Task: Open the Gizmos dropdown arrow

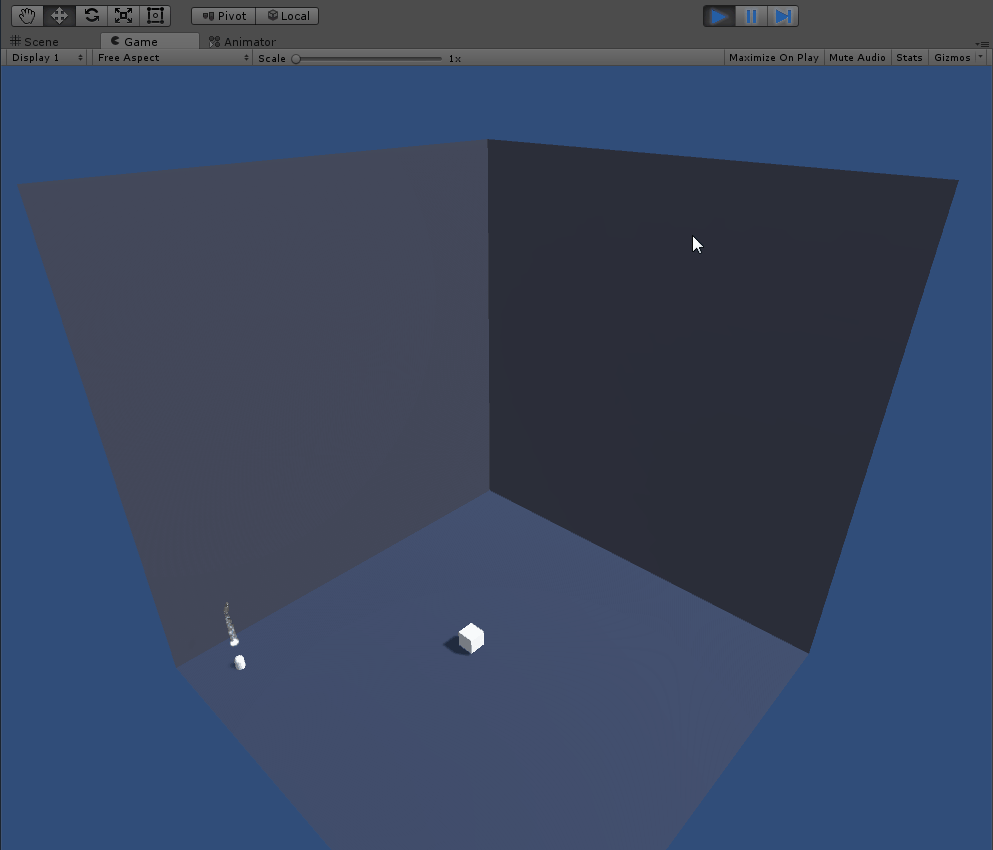Action: [x=981, y=57]
